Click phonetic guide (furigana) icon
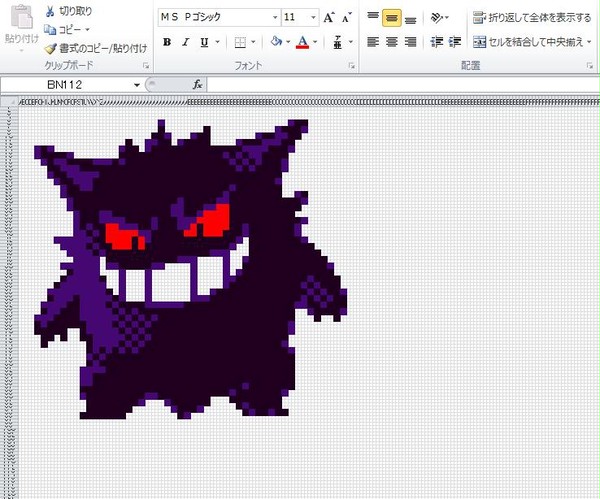The height and width of the screenshot is (499, 600). (338, 42)
